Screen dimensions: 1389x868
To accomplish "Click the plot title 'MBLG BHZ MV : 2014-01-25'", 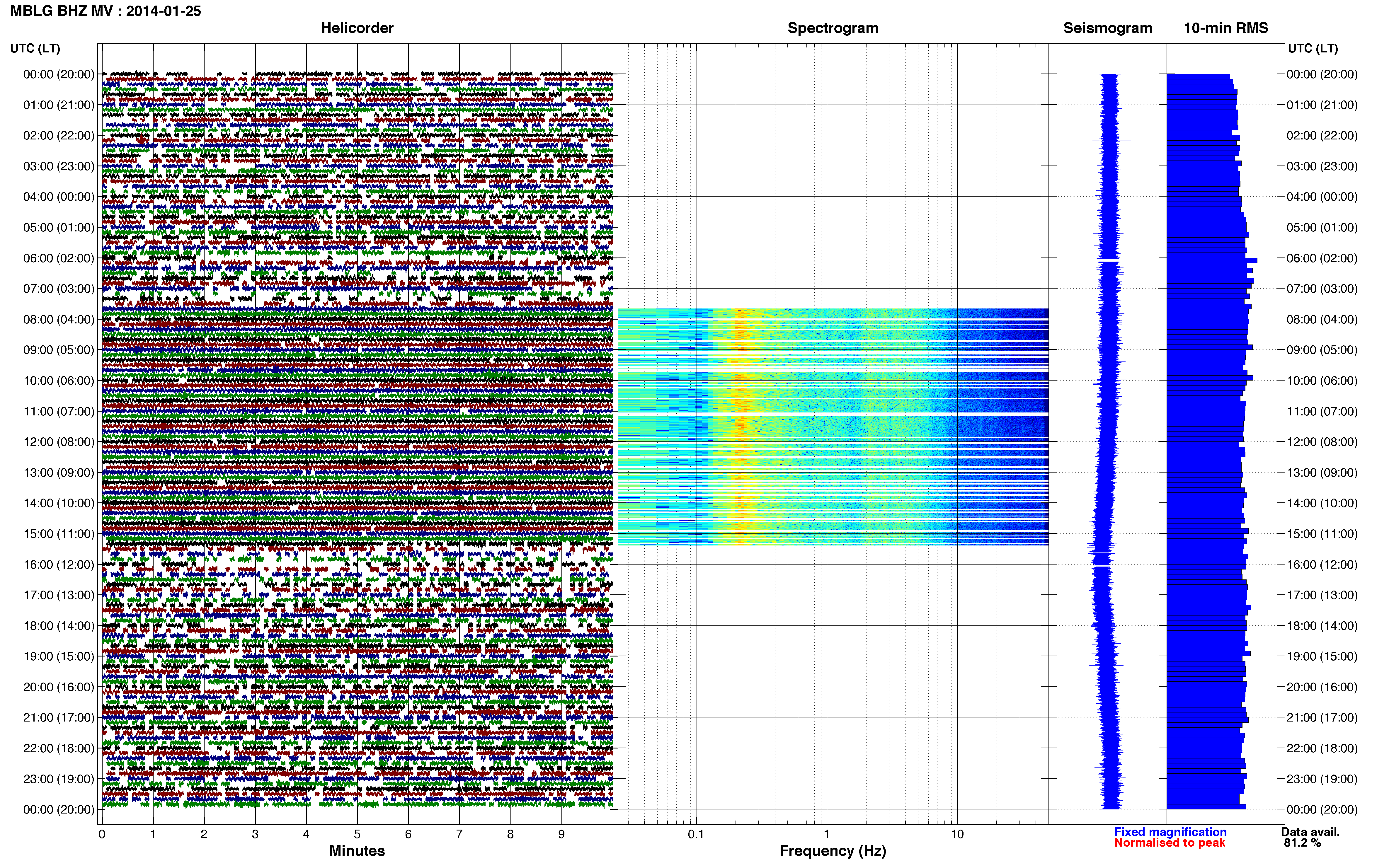I will pos(106,11).
